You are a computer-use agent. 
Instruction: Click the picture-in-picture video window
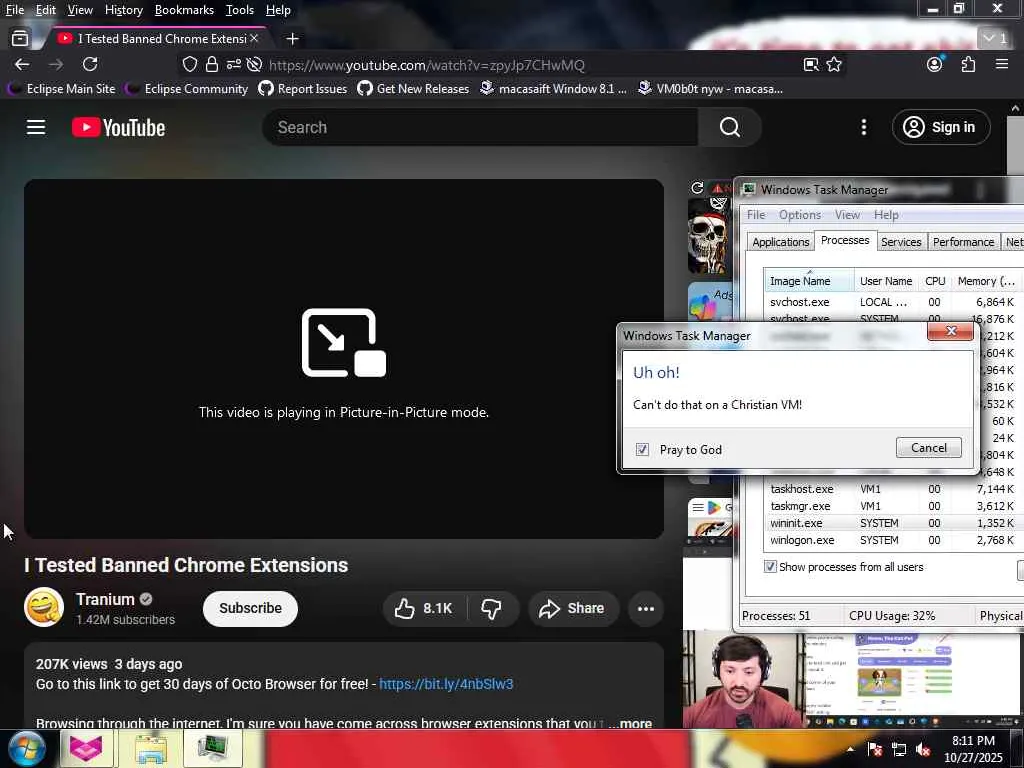click(853, 679)
